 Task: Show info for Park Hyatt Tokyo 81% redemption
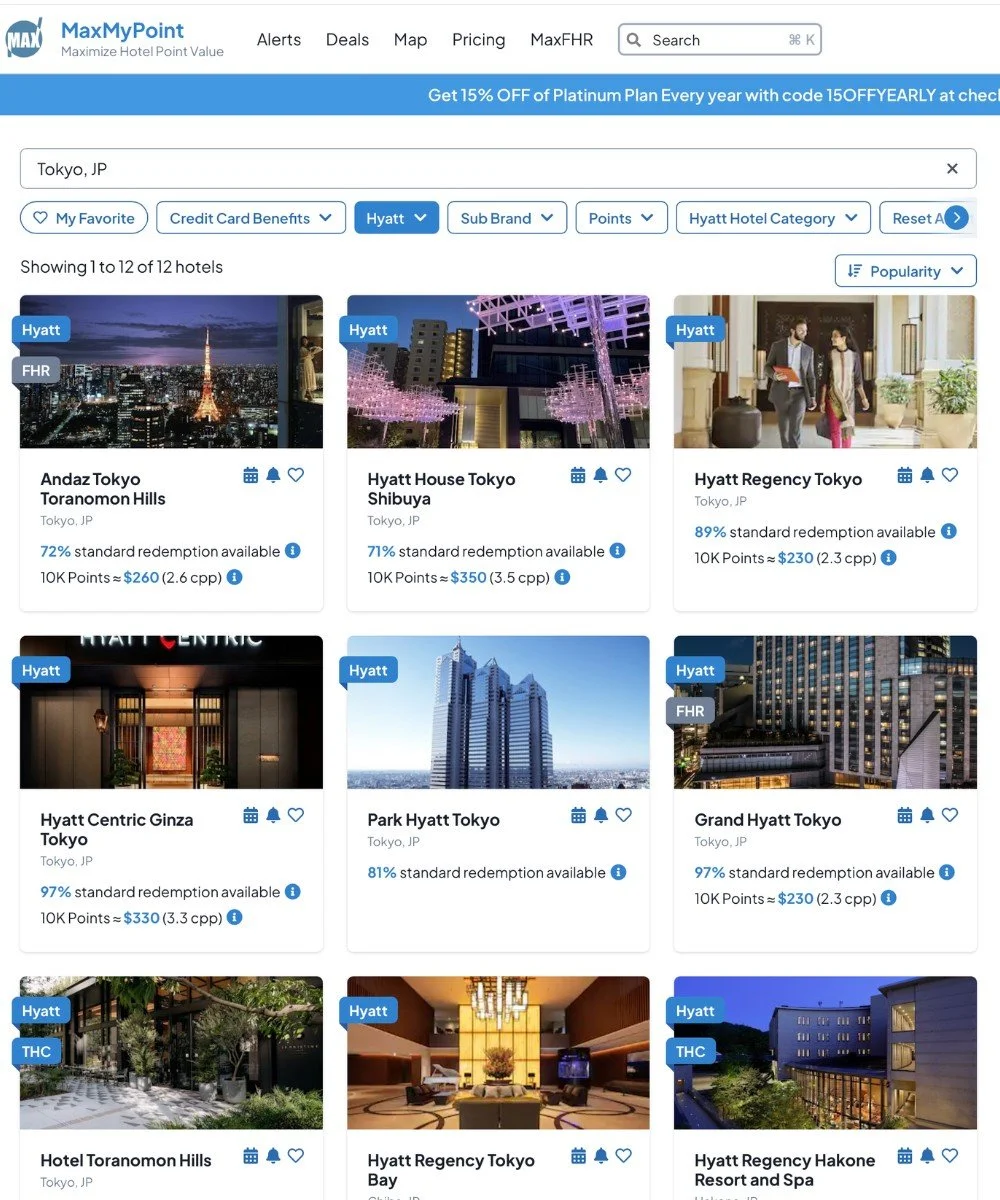coord(618,872)
